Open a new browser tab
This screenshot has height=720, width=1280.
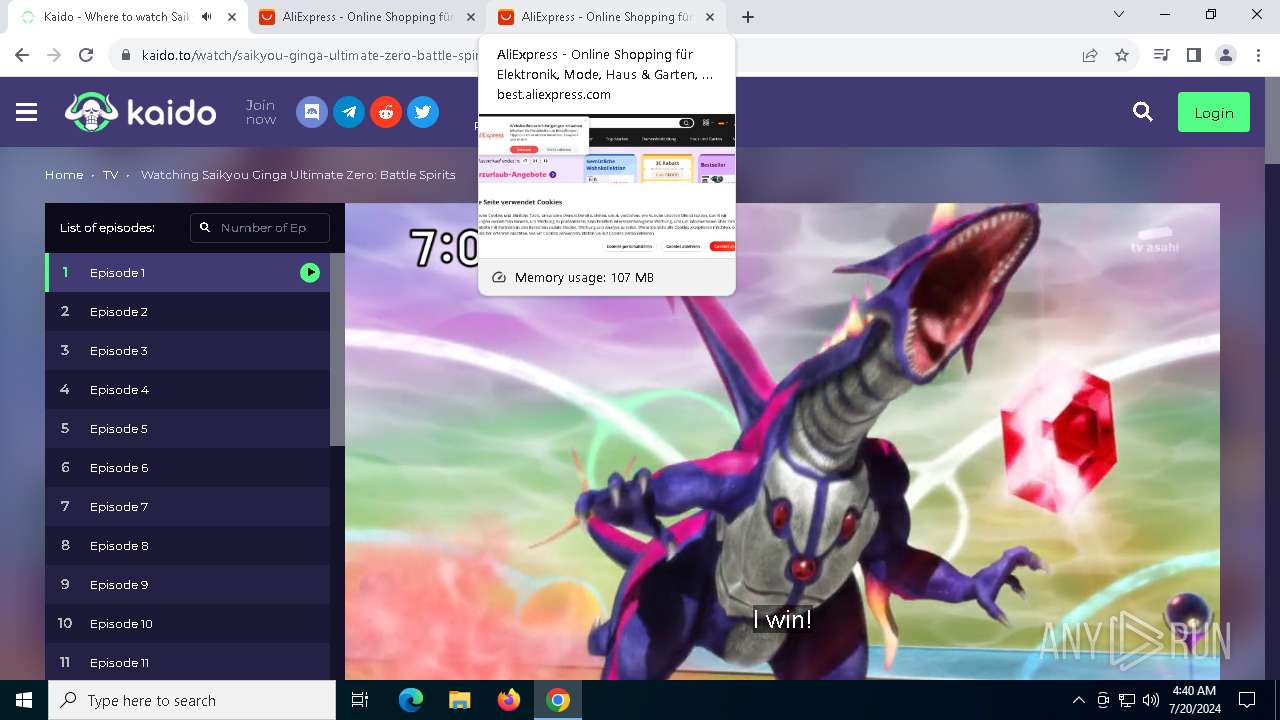pos(748,17)
